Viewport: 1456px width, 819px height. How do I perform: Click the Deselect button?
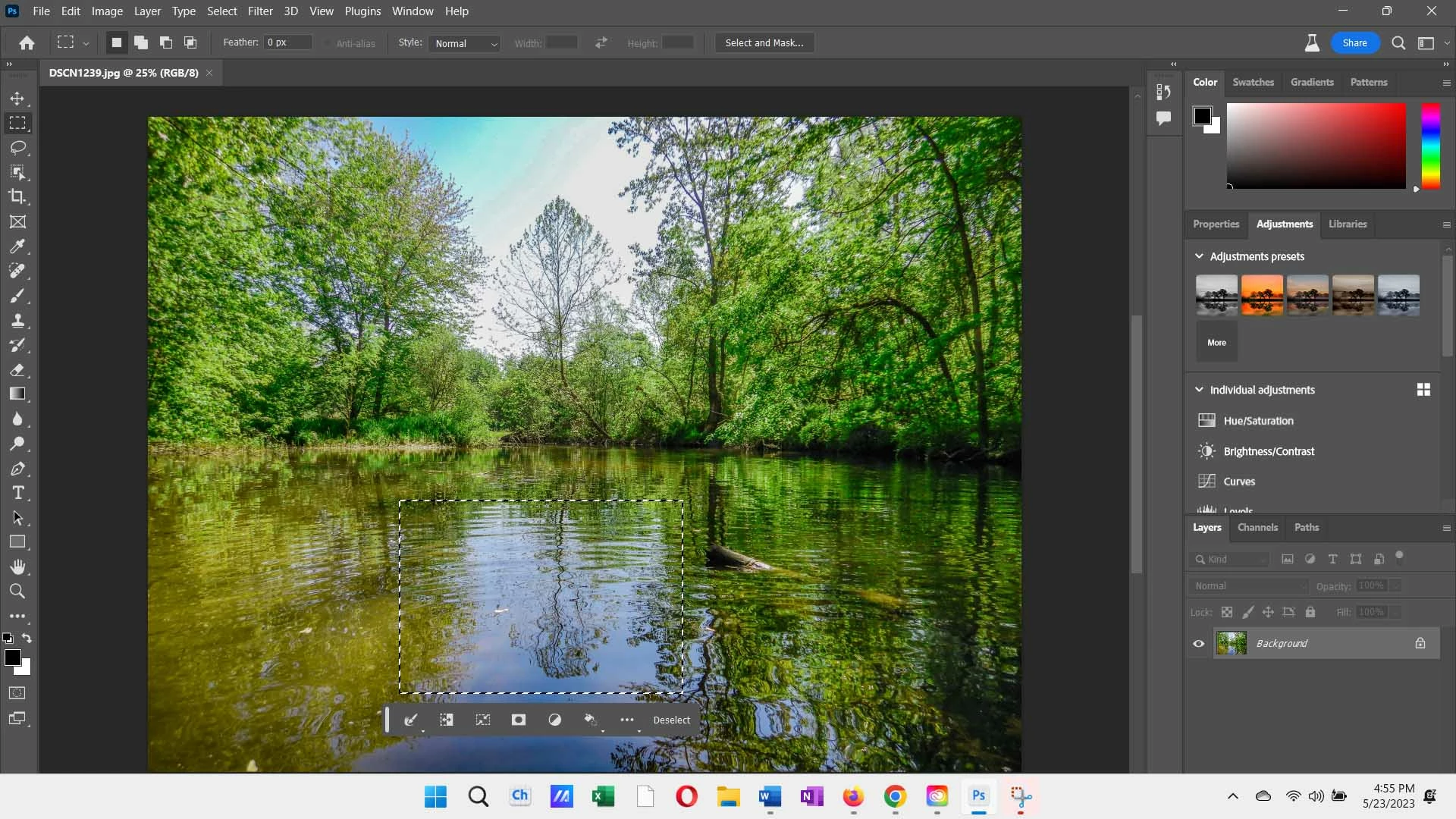672,720
